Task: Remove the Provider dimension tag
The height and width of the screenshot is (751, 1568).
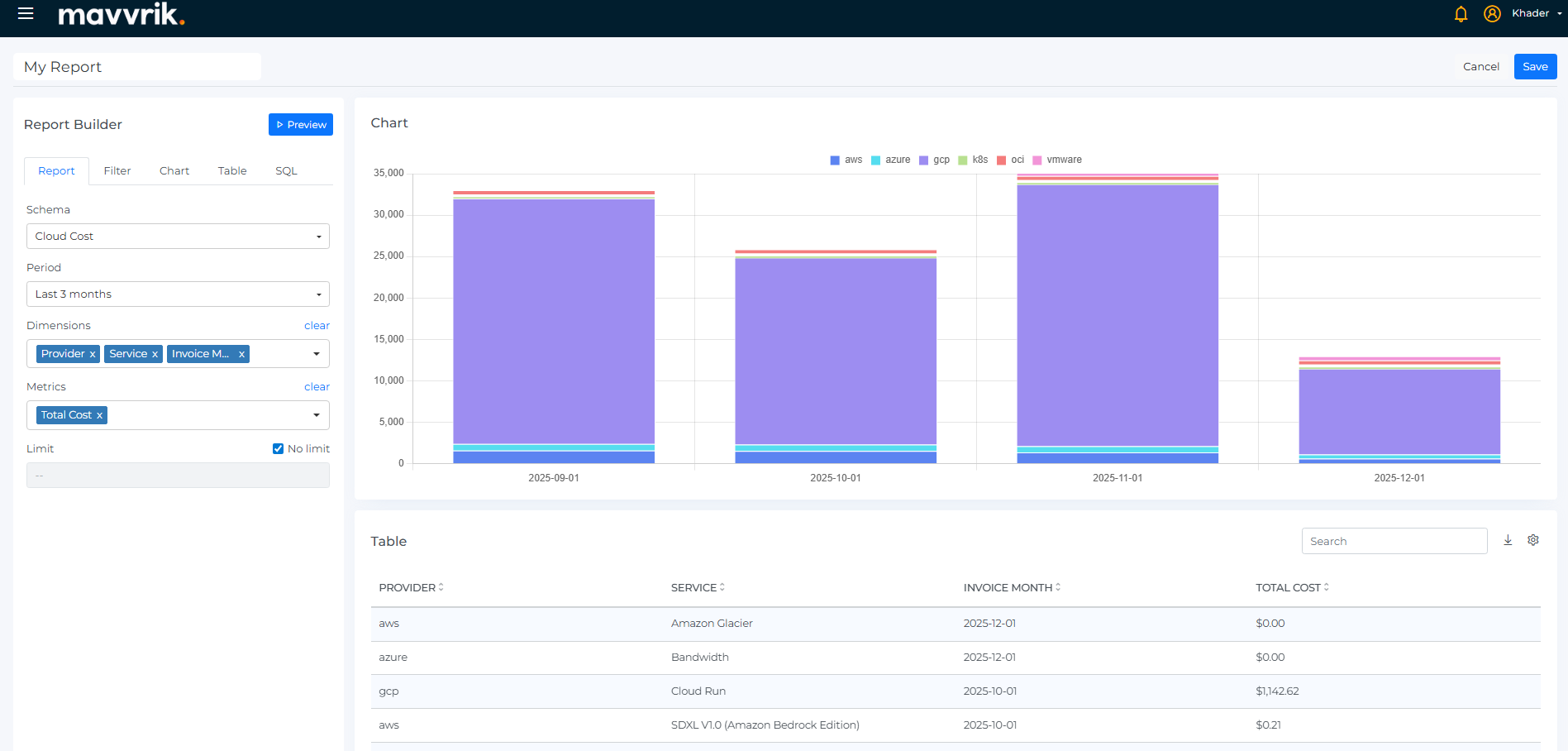Action: click(93, 354)
